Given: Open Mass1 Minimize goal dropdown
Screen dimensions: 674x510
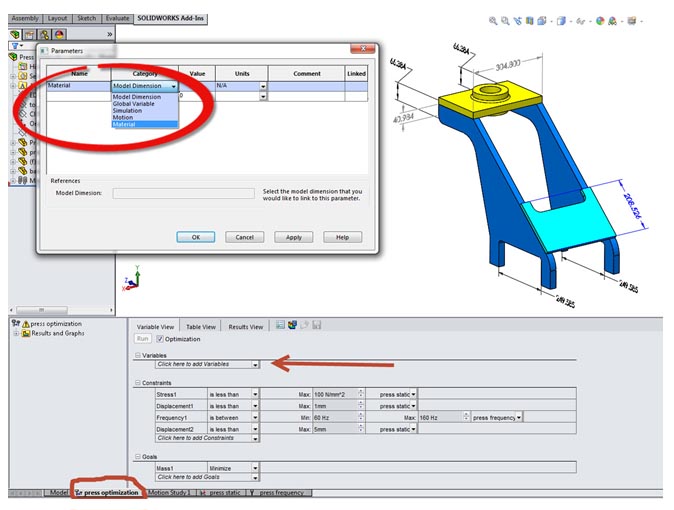Looking at the screenshot, I should 255,468.
